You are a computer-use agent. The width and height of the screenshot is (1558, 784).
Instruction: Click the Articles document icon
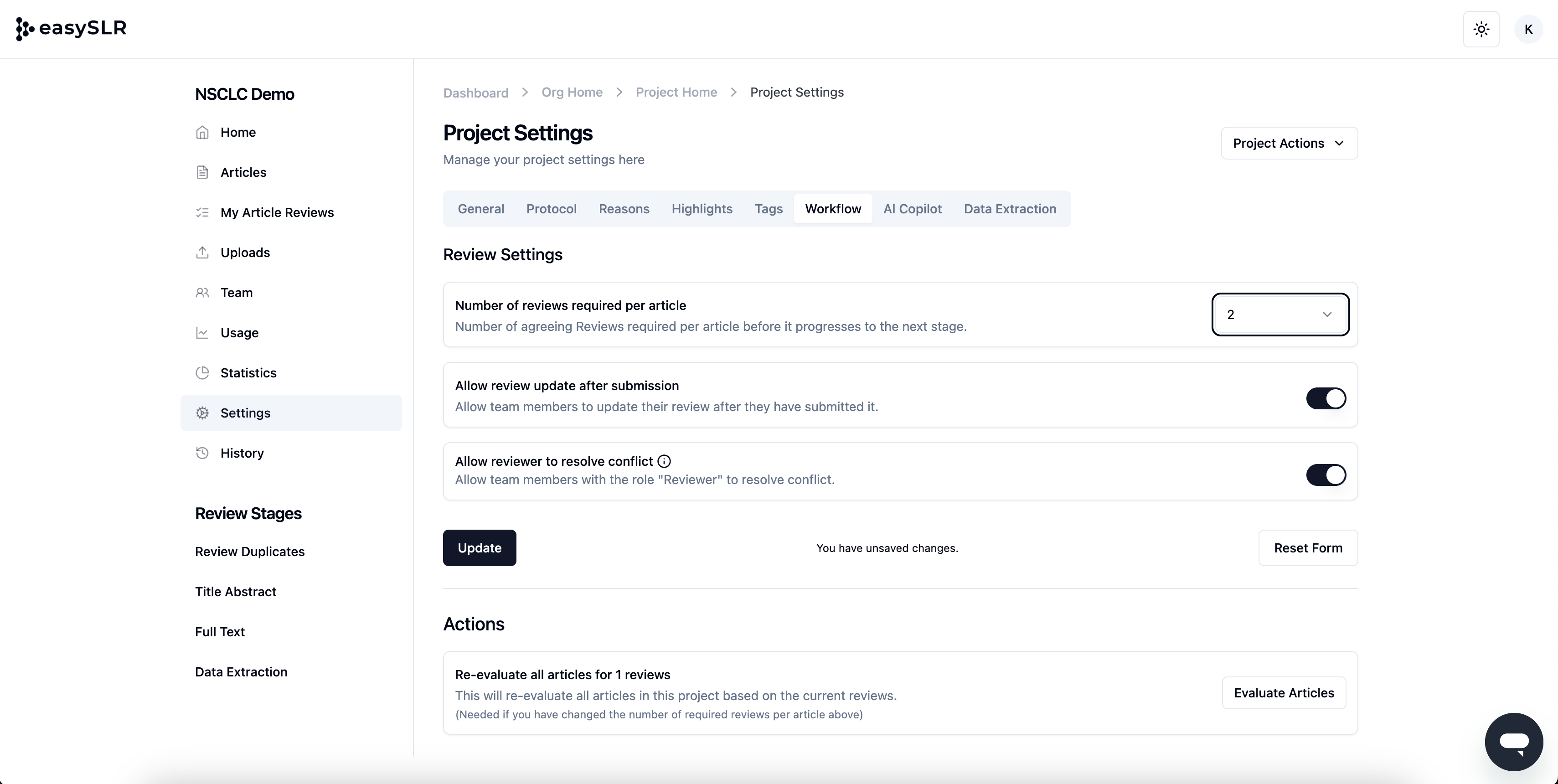(202, 172)
